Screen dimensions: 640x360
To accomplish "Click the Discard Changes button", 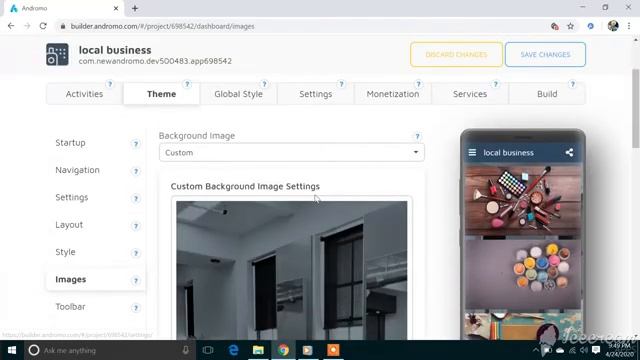I will pos(456,54).
